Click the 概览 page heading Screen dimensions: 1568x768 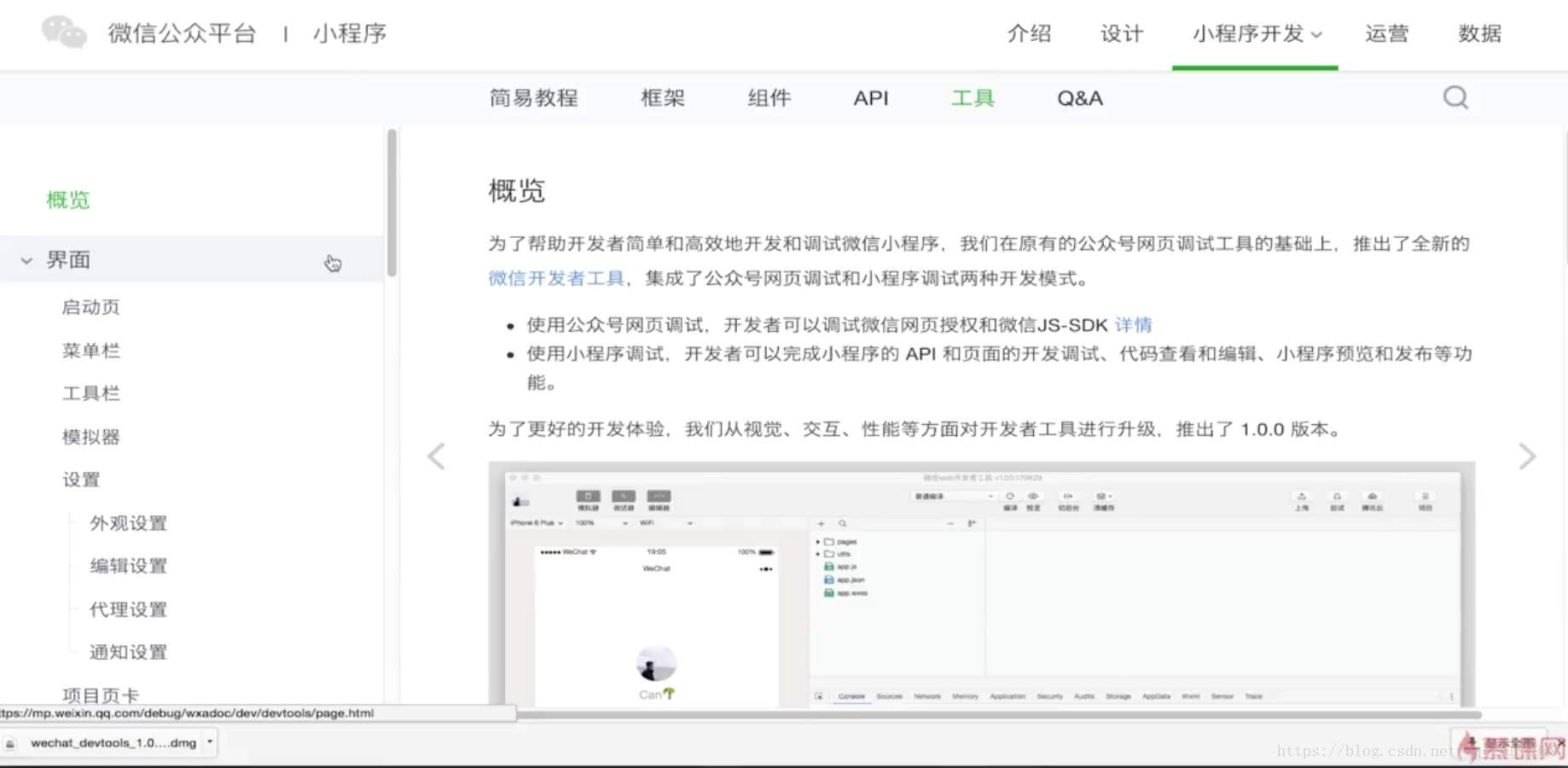click(x=516, y=190)
